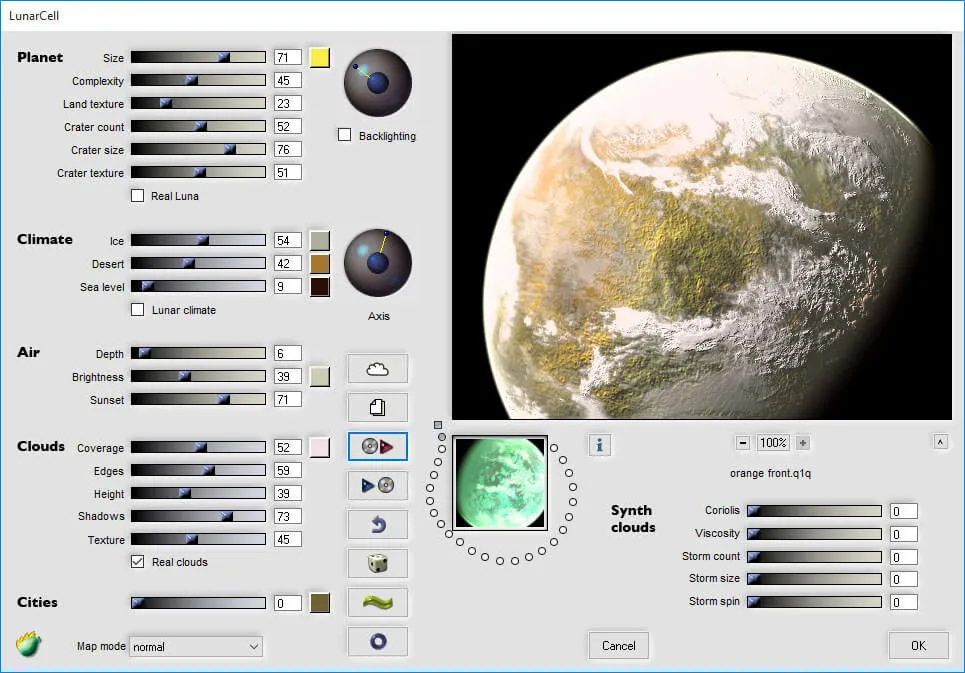This screenshot has height=673, width=965.
Task: Check the Real Luna option
Action: 137,196
